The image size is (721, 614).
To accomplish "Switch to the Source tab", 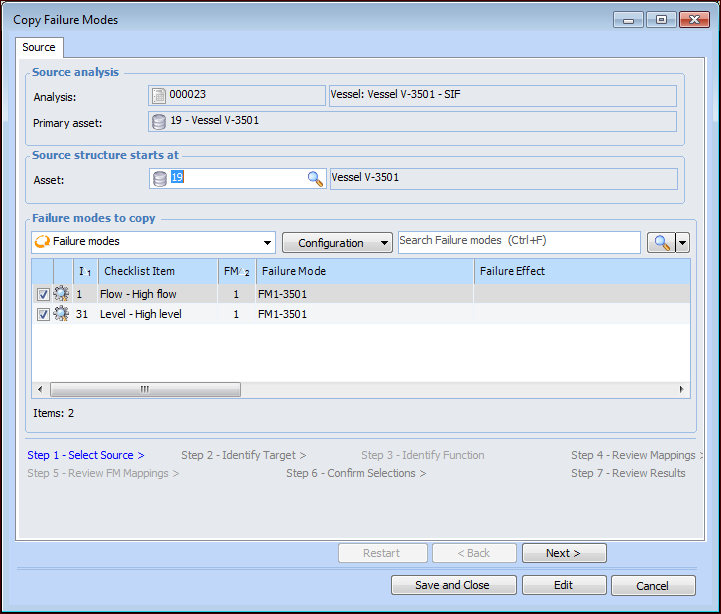I will click(39, 47).
